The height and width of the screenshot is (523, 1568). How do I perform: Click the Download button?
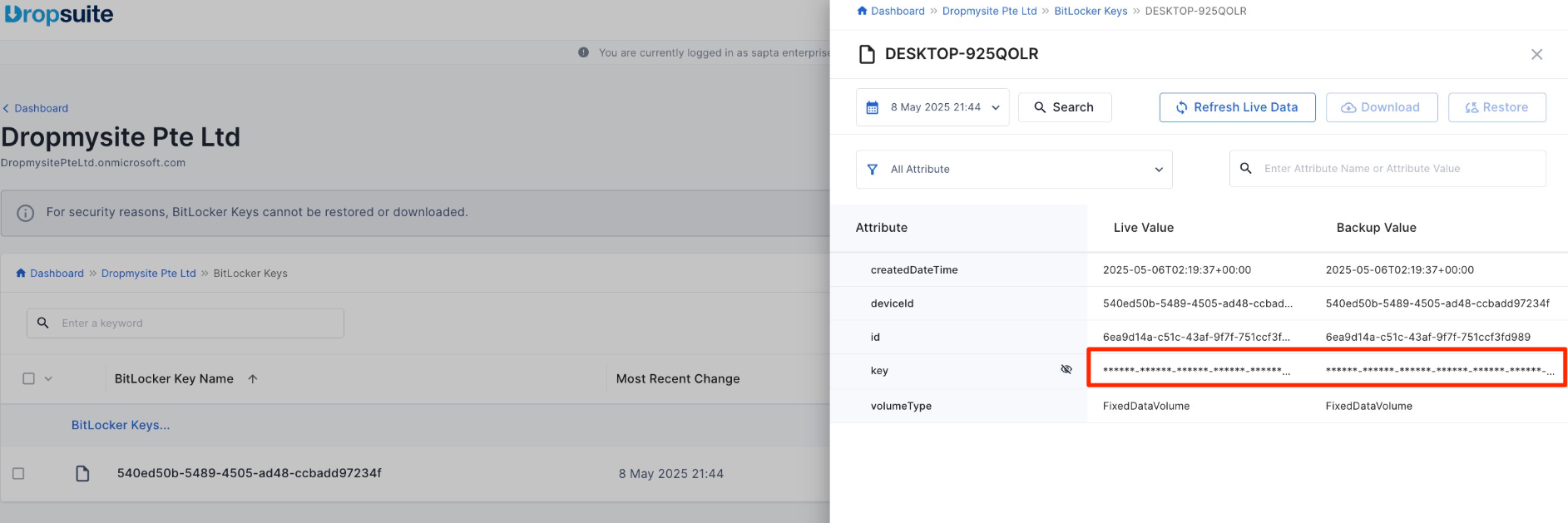pos(1381,107)
